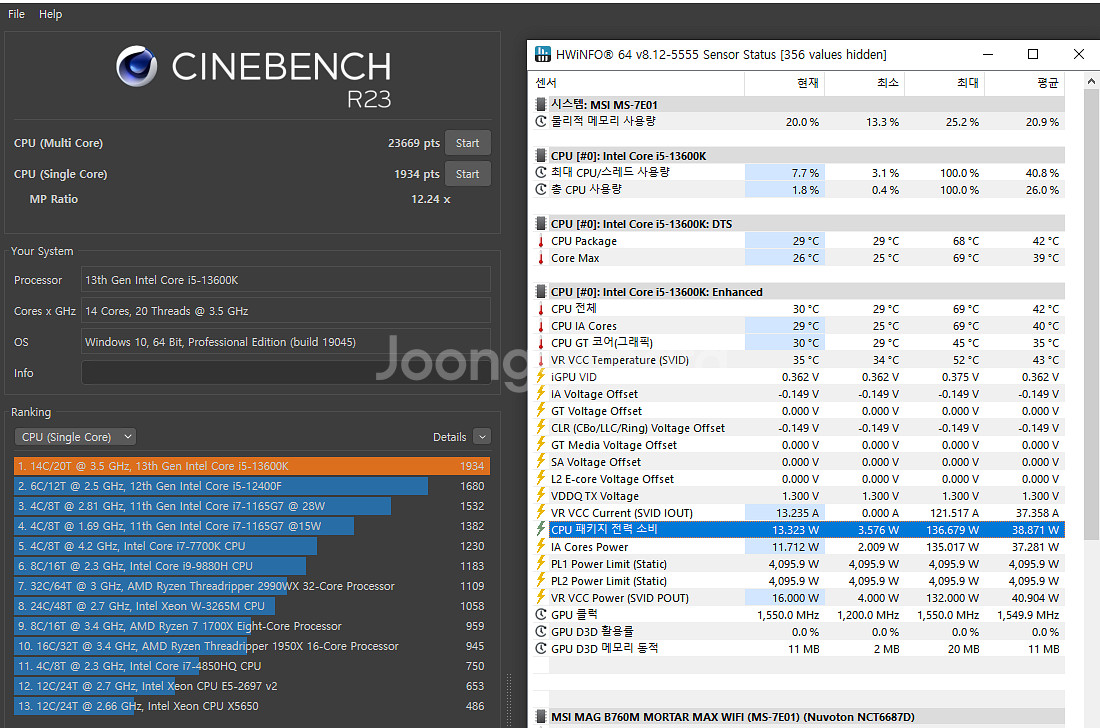1100x728 pixels.
Task: Select ranking entry 13th Gen Intel Core i5-13600K
Action: (252, 466)
